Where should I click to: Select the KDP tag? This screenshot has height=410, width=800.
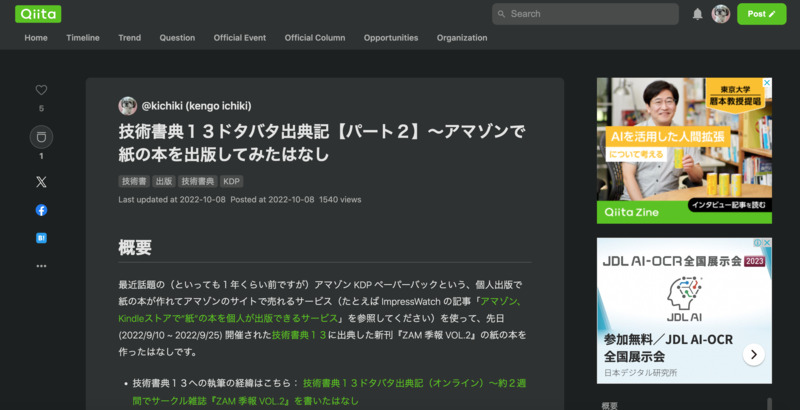[x=232, y=181]
